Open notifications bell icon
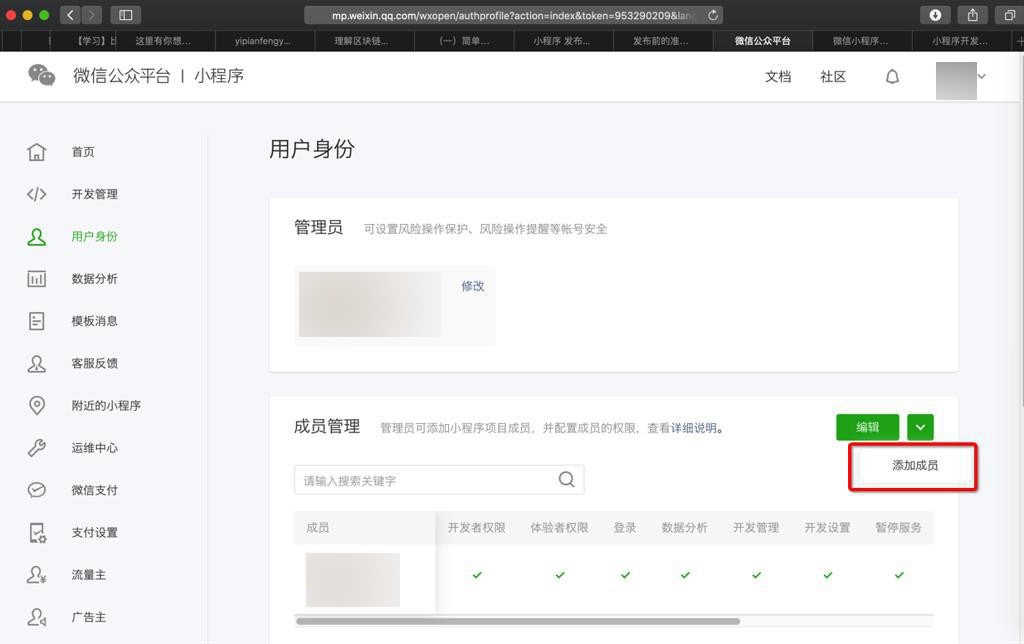1024x644 pixels. point(892,76)
